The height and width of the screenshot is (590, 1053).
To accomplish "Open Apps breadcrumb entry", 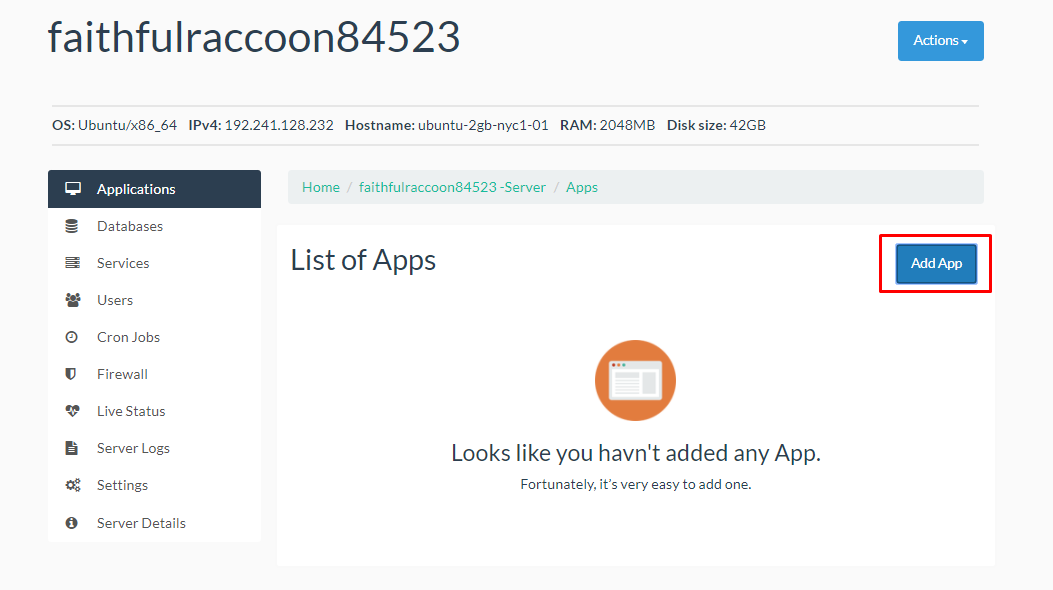I will [x=582, y=186].
